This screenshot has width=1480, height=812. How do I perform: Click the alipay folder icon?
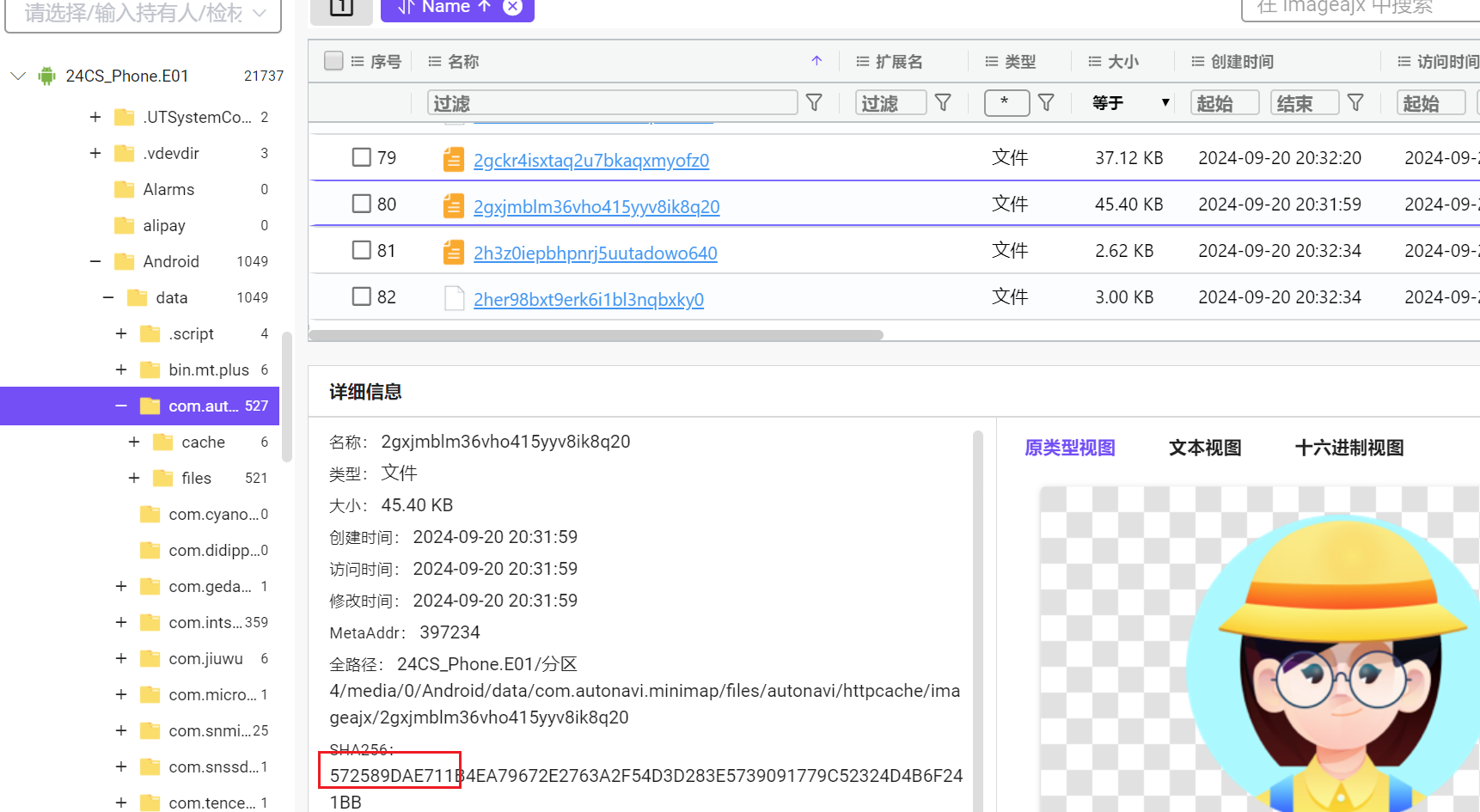125,225
